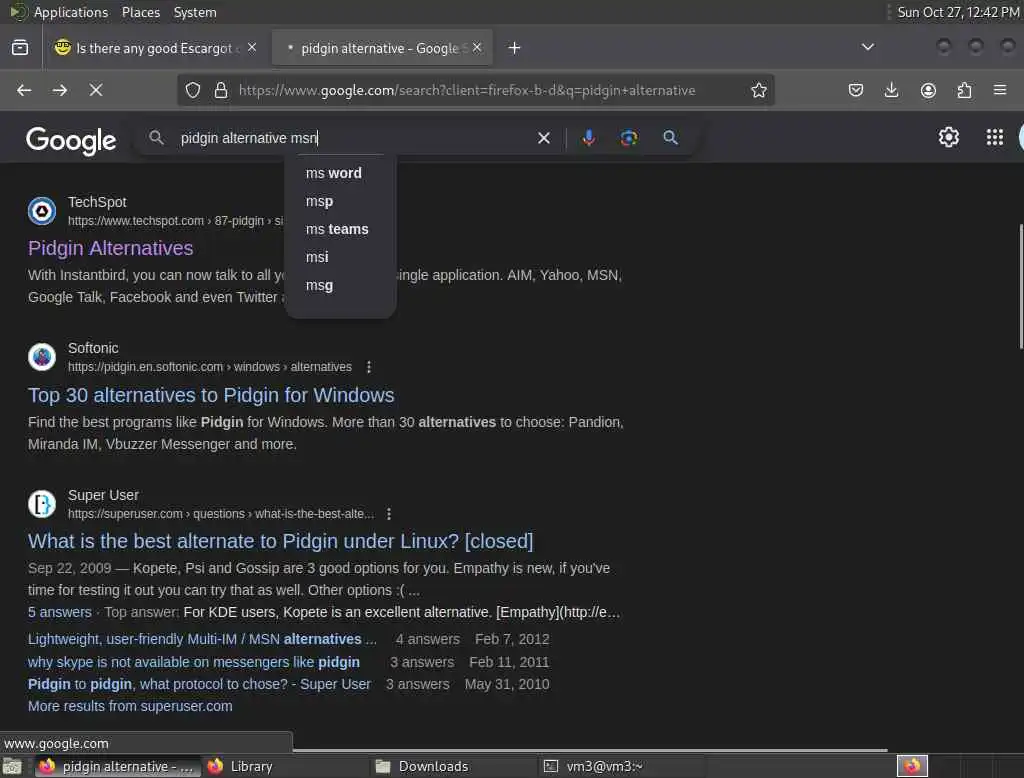Image resolution: width=1024 pixels, height=778 pixels.
Task: Open the Applications menu
Action: 71,12
